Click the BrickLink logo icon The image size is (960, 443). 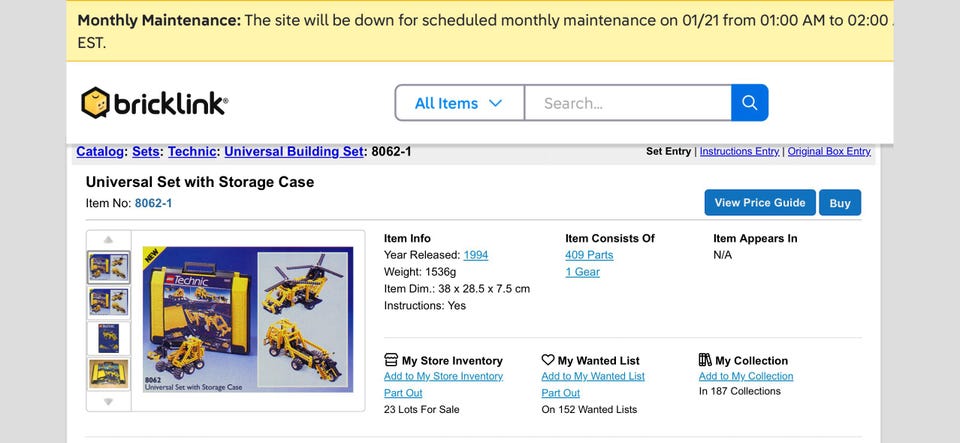(x=95, y=102)
